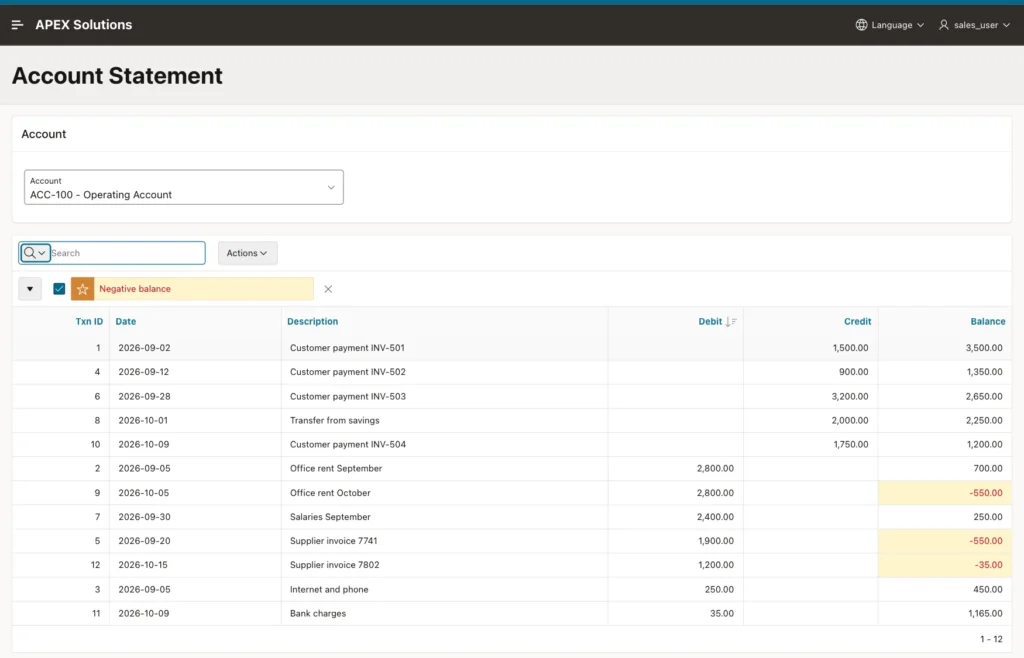Open the Balance column header menu
1024x658 pixels.
click(x=987, y=321)
